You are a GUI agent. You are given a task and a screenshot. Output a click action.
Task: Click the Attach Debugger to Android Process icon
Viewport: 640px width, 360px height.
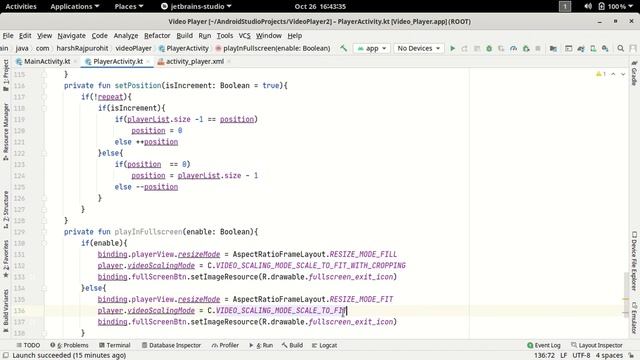tap(526, 48)
